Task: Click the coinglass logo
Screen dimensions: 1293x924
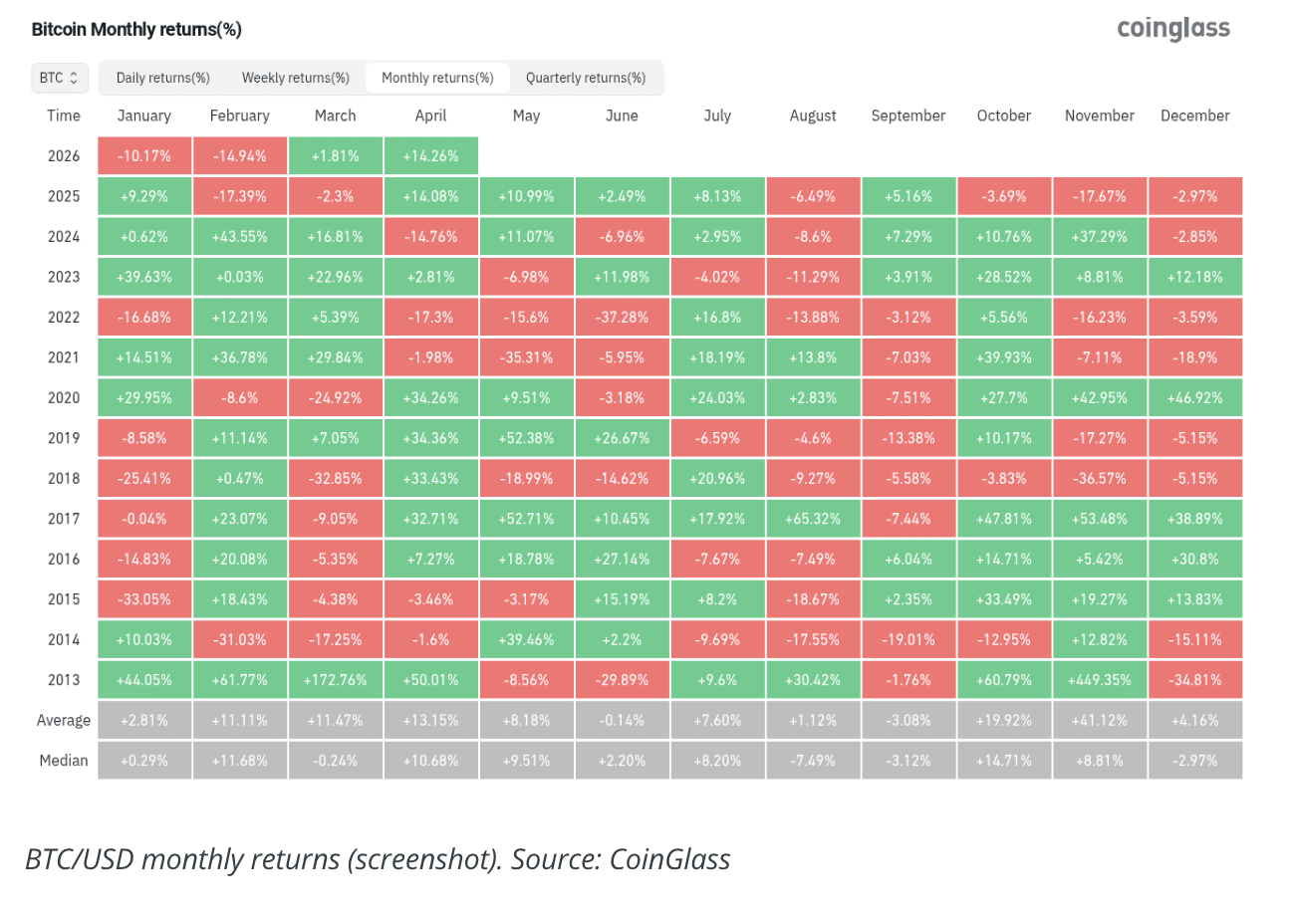Action: tap(1173, 29)
